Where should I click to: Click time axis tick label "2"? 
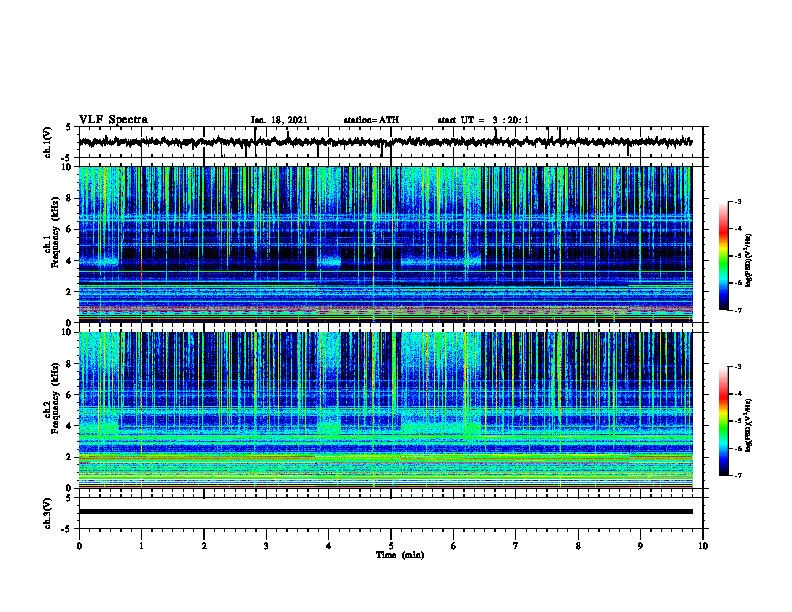204,546
